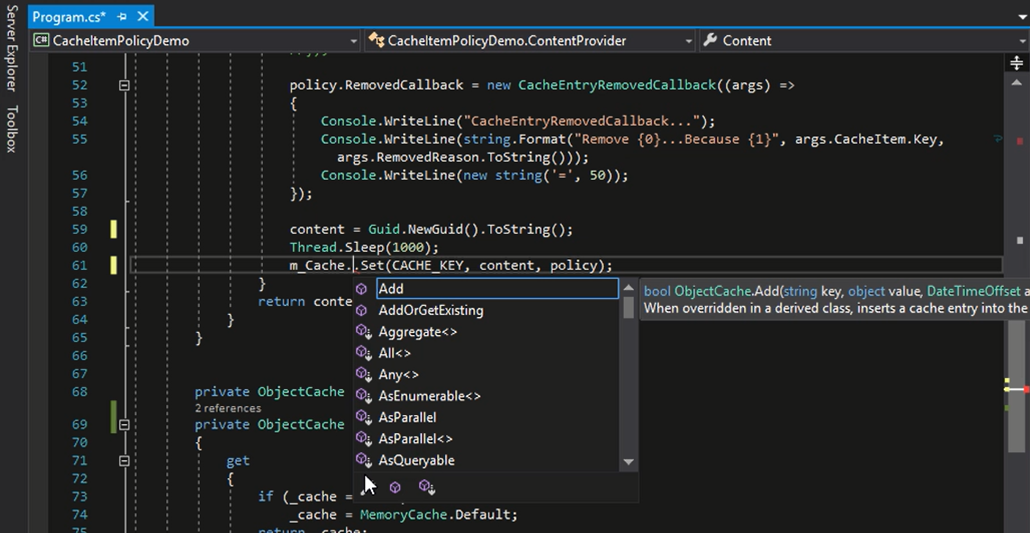Click the extension method icon beside Aggregate<>

click(x=363, y=332)
